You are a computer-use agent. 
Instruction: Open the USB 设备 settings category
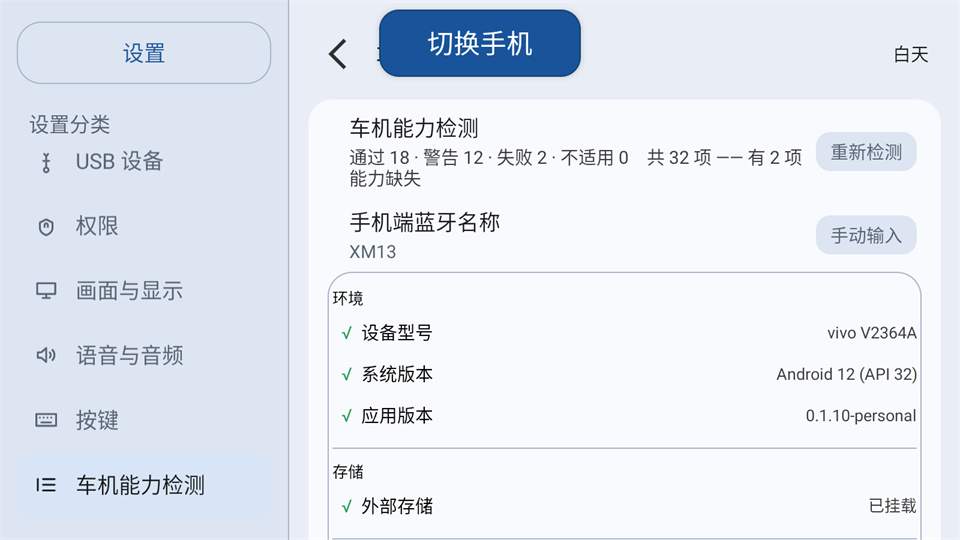(x=144, y=162)
